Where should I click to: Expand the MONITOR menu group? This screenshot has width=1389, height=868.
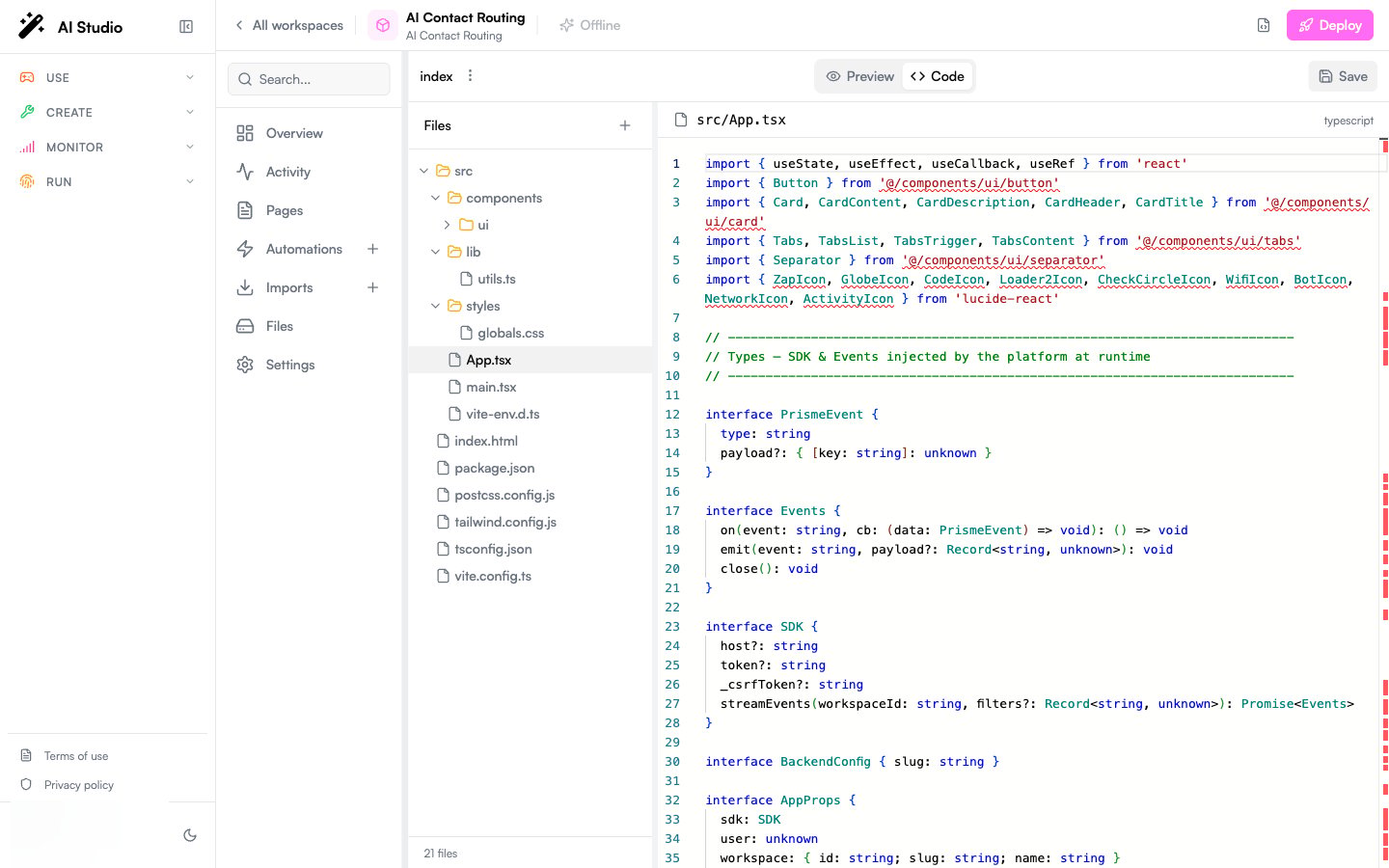coord(107,147)
